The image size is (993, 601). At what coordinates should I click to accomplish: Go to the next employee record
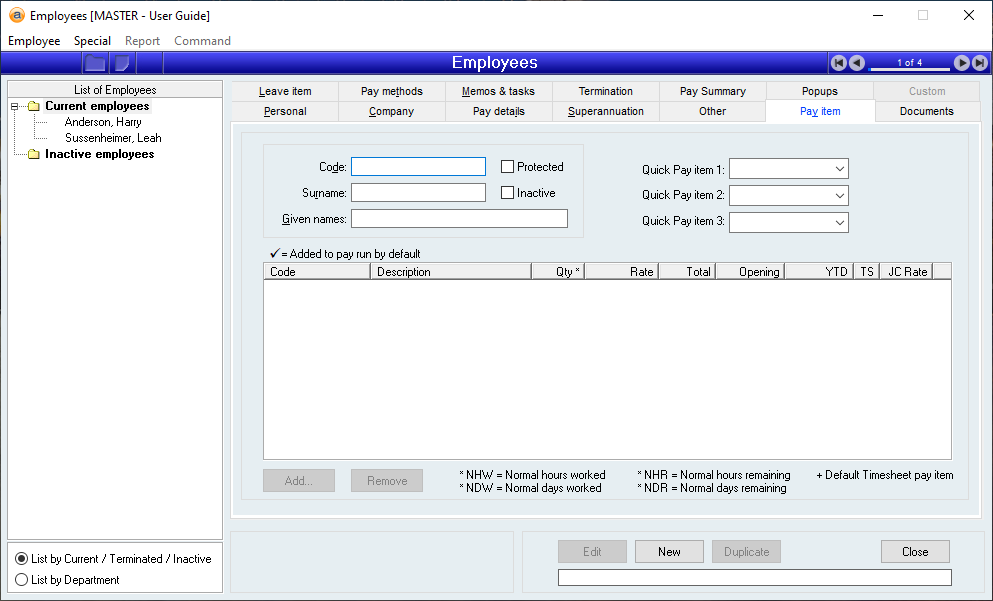[961, 63]
